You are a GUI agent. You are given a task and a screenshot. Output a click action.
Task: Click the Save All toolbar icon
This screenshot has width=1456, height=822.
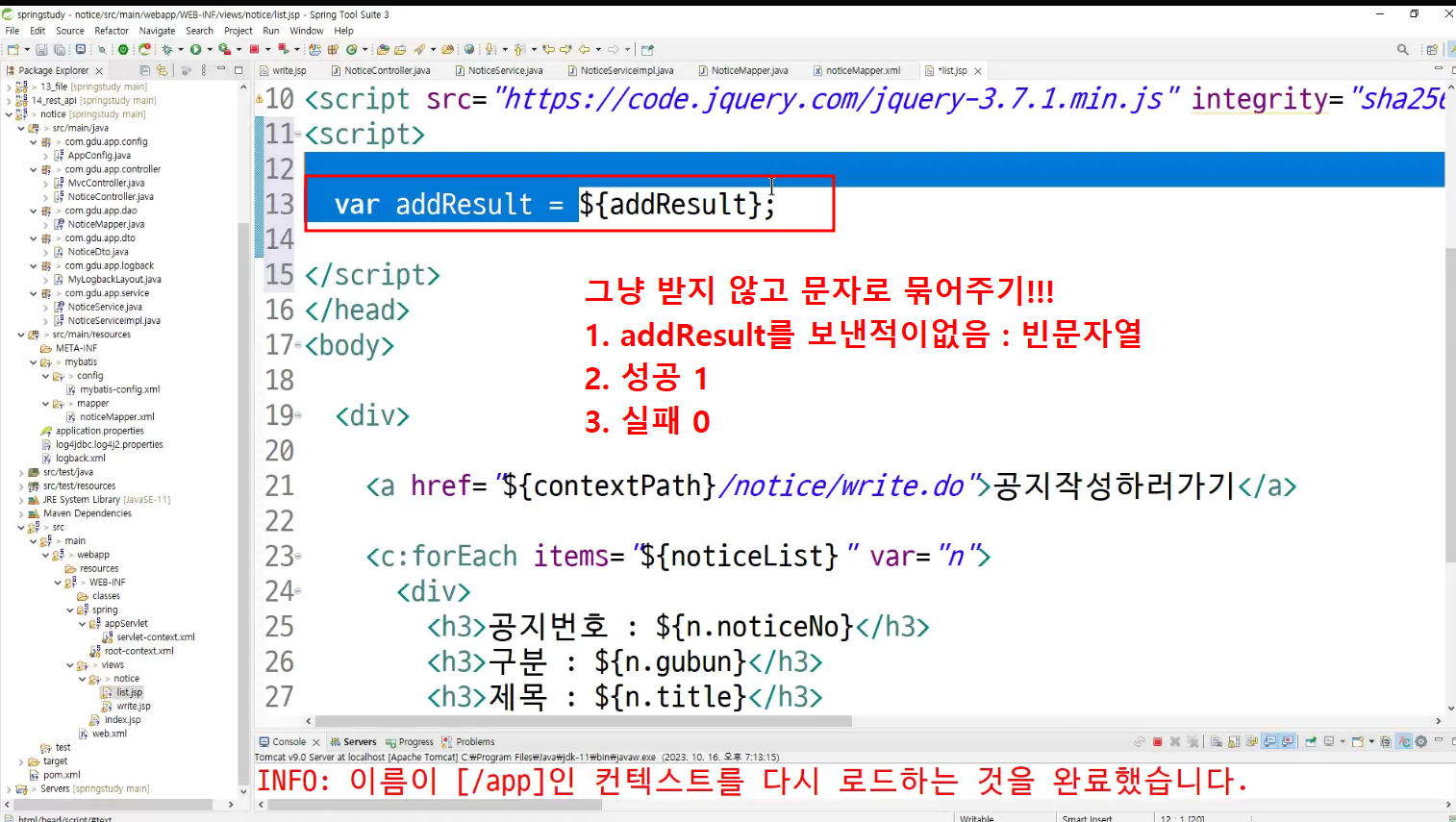click(60, 50)
